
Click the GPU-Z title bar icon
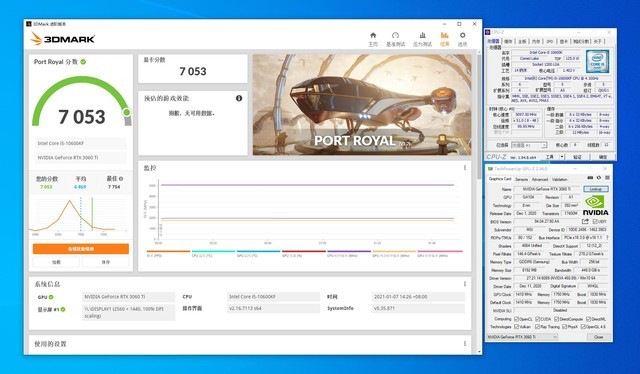tap(490, 168)
